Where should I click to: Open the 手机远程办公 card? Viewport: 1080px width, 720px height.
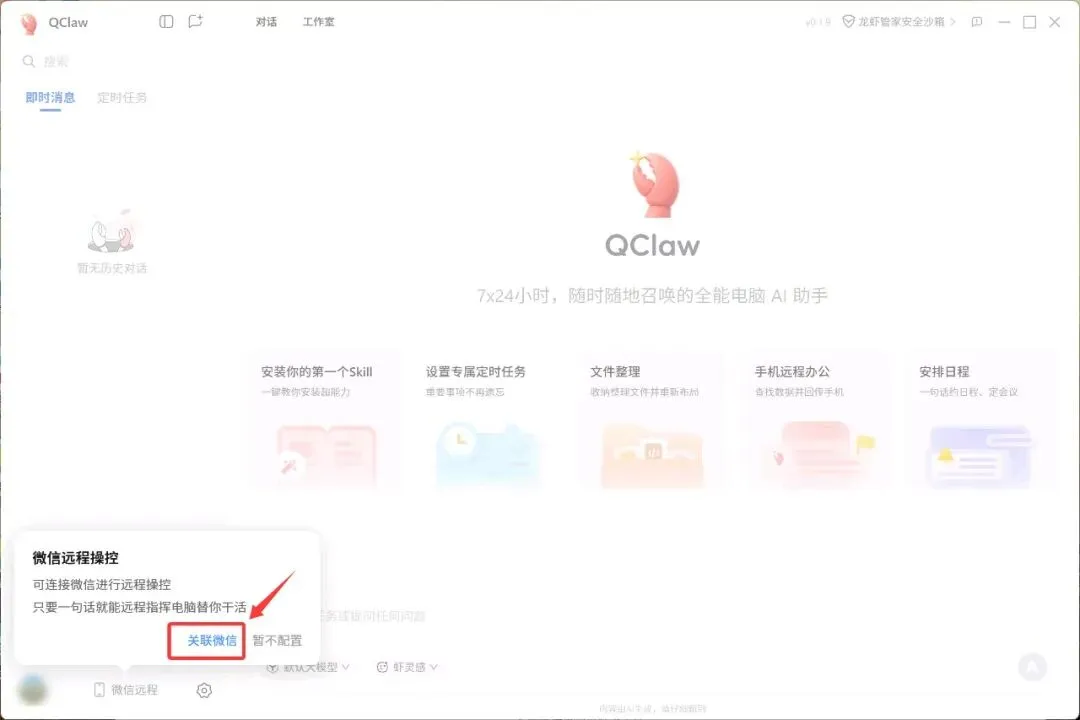pyautogui.click(x=817, y=420)
